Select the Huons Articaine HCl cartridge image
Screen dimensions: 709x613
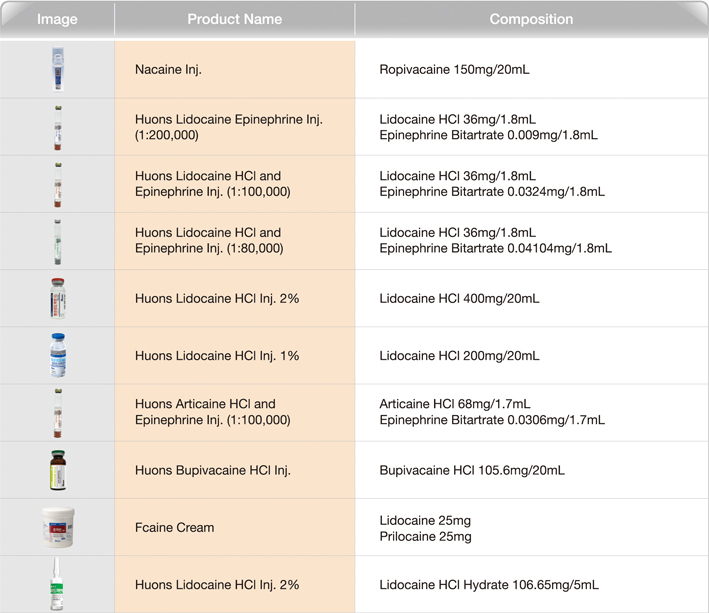pyautogui.click(x=58, y=412)
